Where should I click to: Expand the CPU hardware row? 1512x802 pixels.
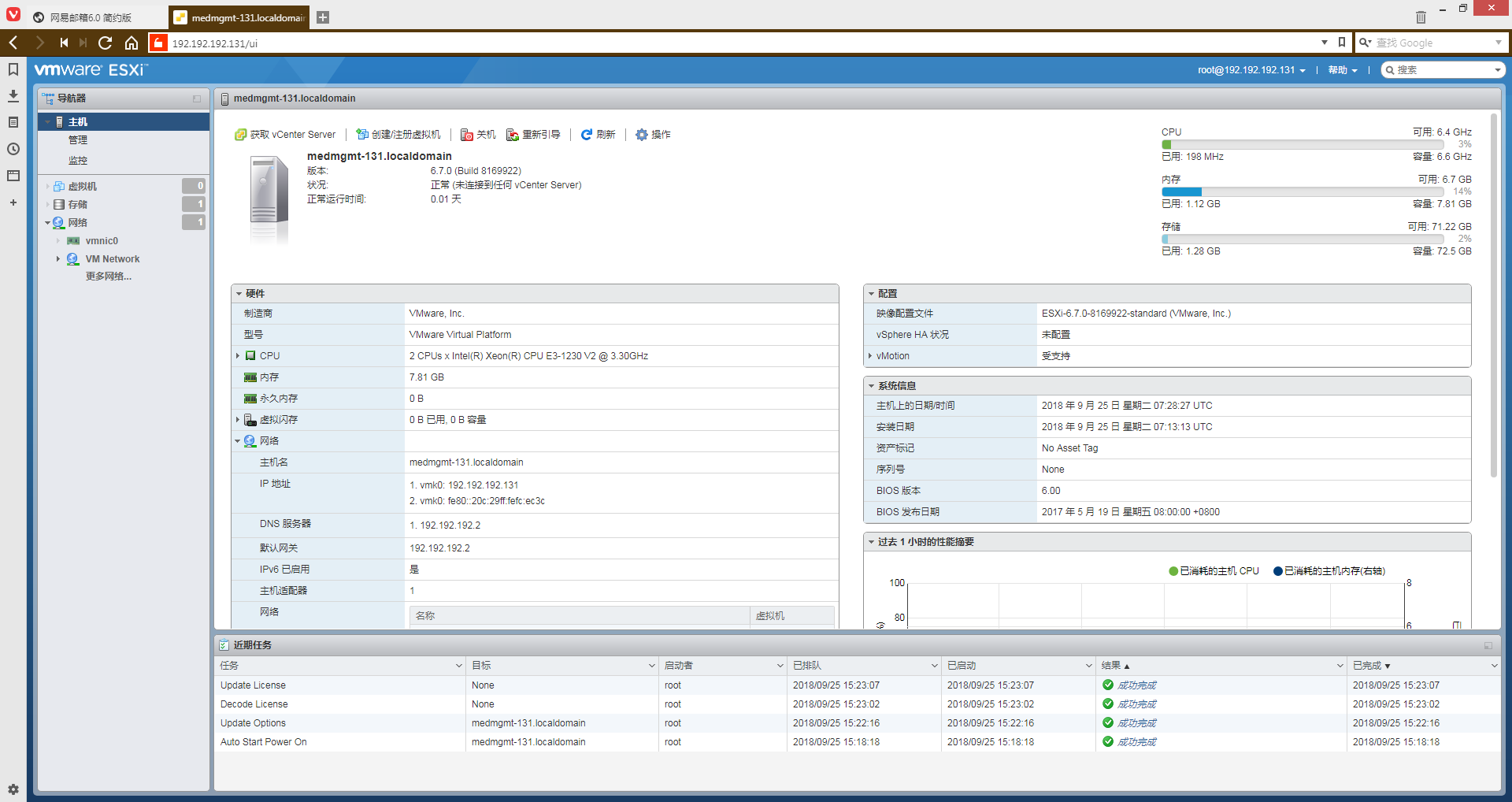(238, 356)
